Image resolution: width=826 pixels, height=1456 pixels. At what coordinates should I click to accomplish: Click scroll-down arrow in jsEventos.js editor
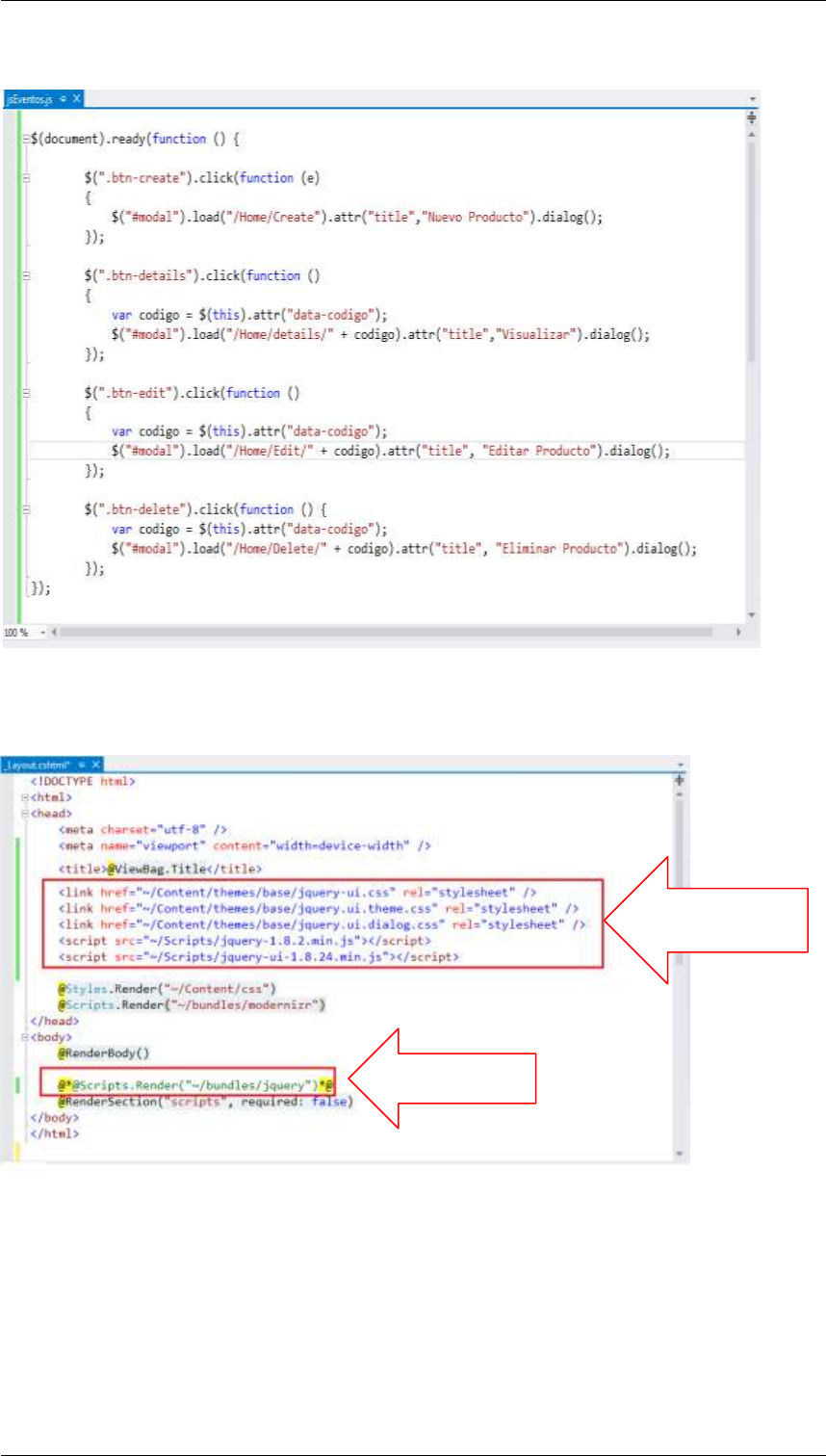[x=752, y=614]
